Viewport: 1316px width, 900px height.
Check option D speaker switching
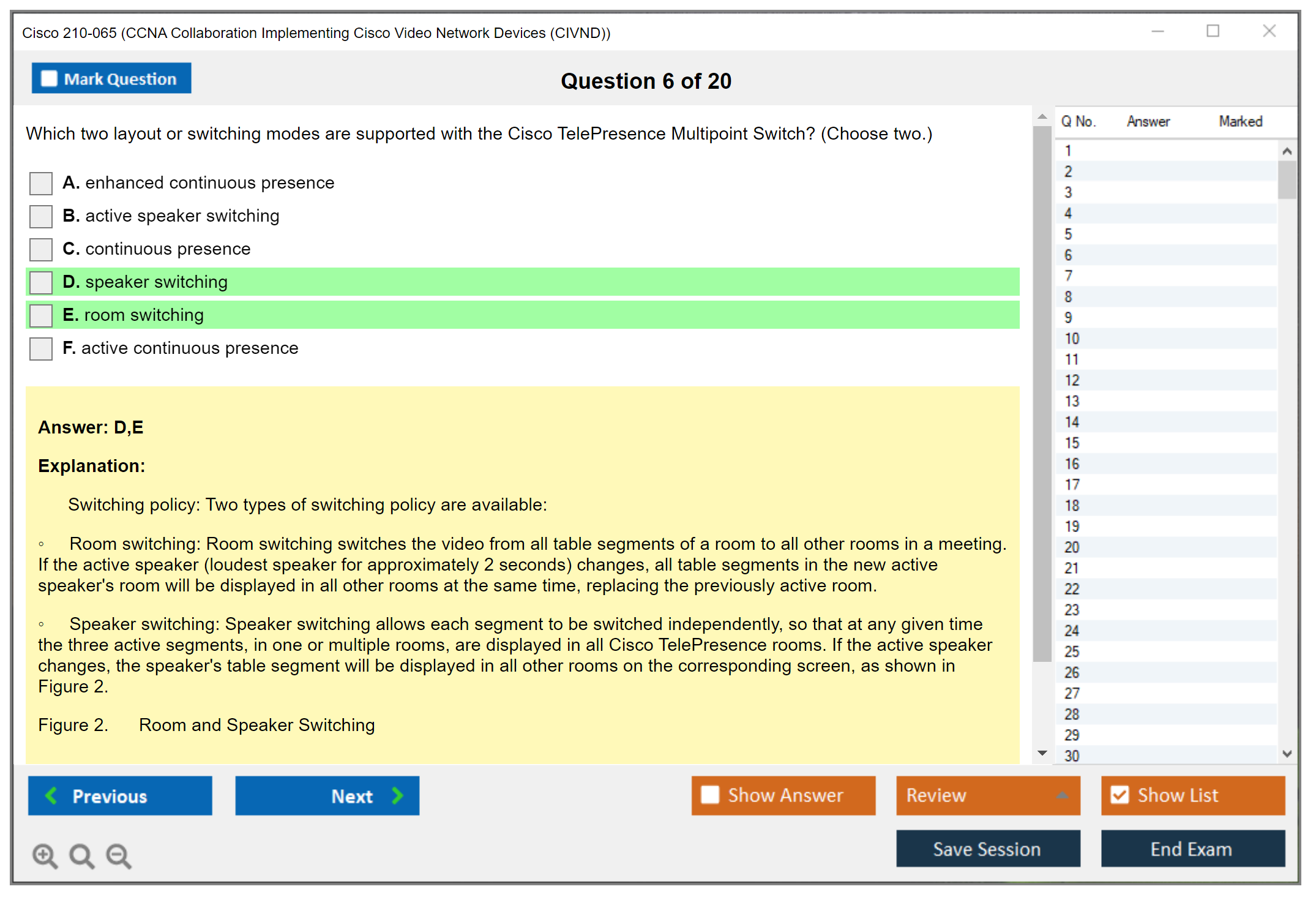(x=41, y=282)
